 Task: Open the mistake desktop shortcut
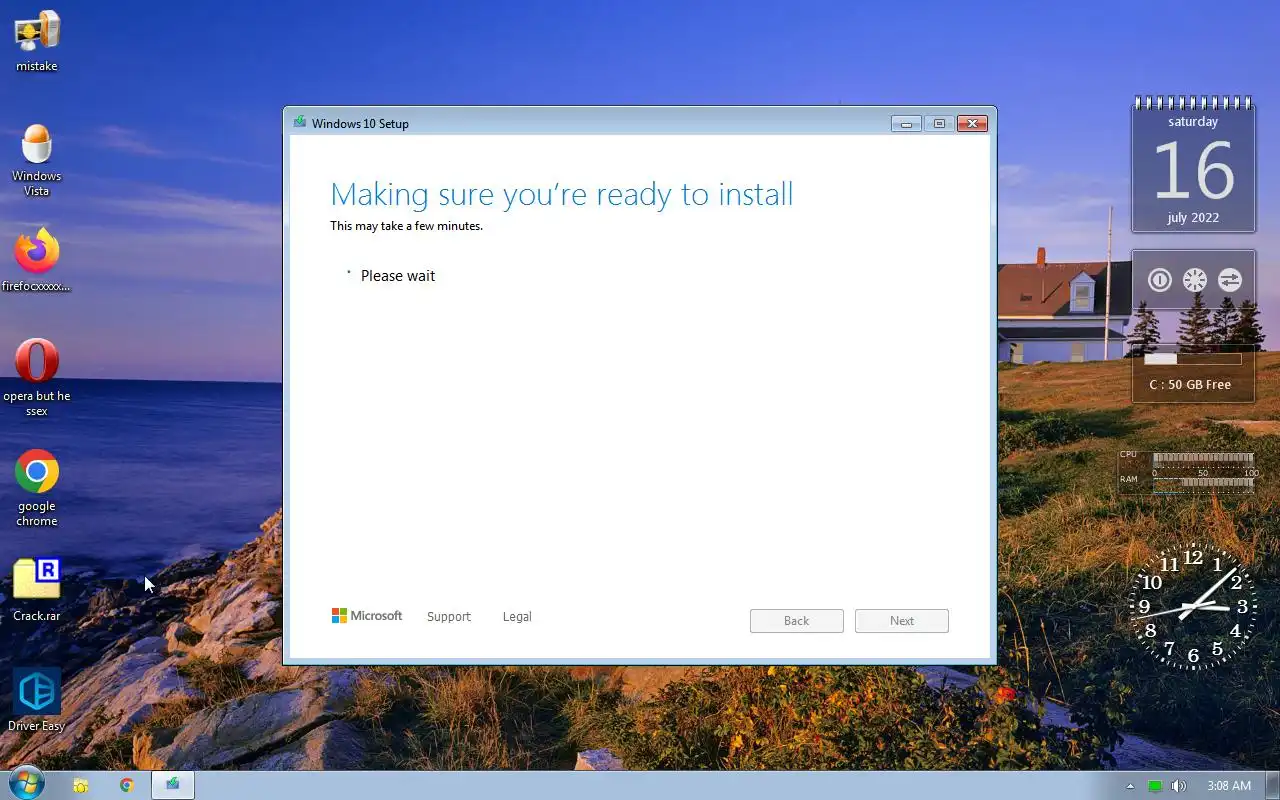tap(37, 41)
